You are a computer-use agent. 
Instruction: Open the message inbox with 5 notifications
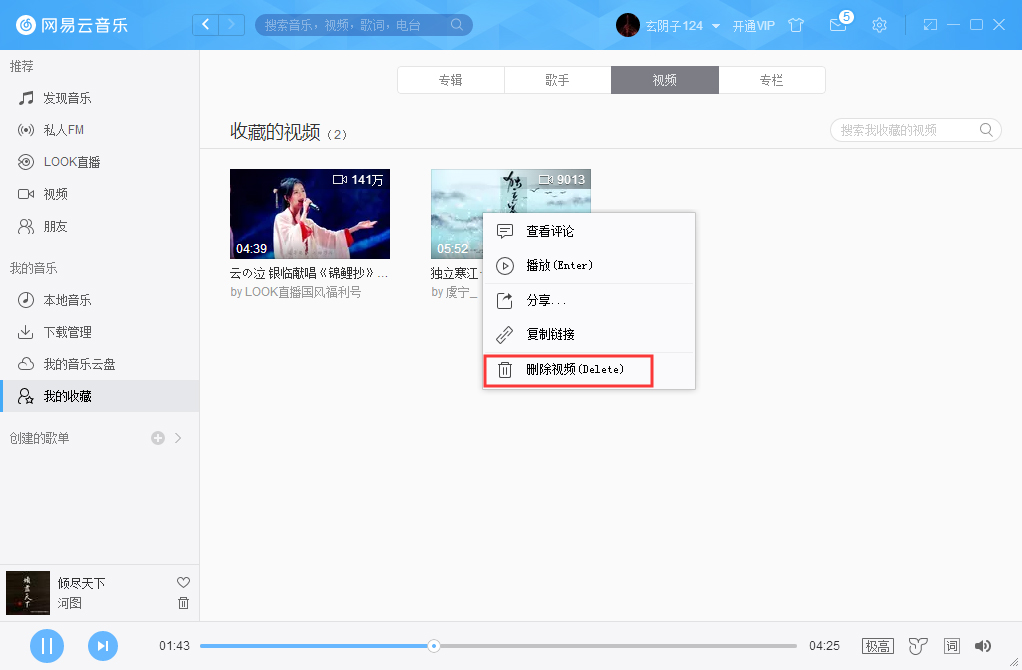point(838,25)
